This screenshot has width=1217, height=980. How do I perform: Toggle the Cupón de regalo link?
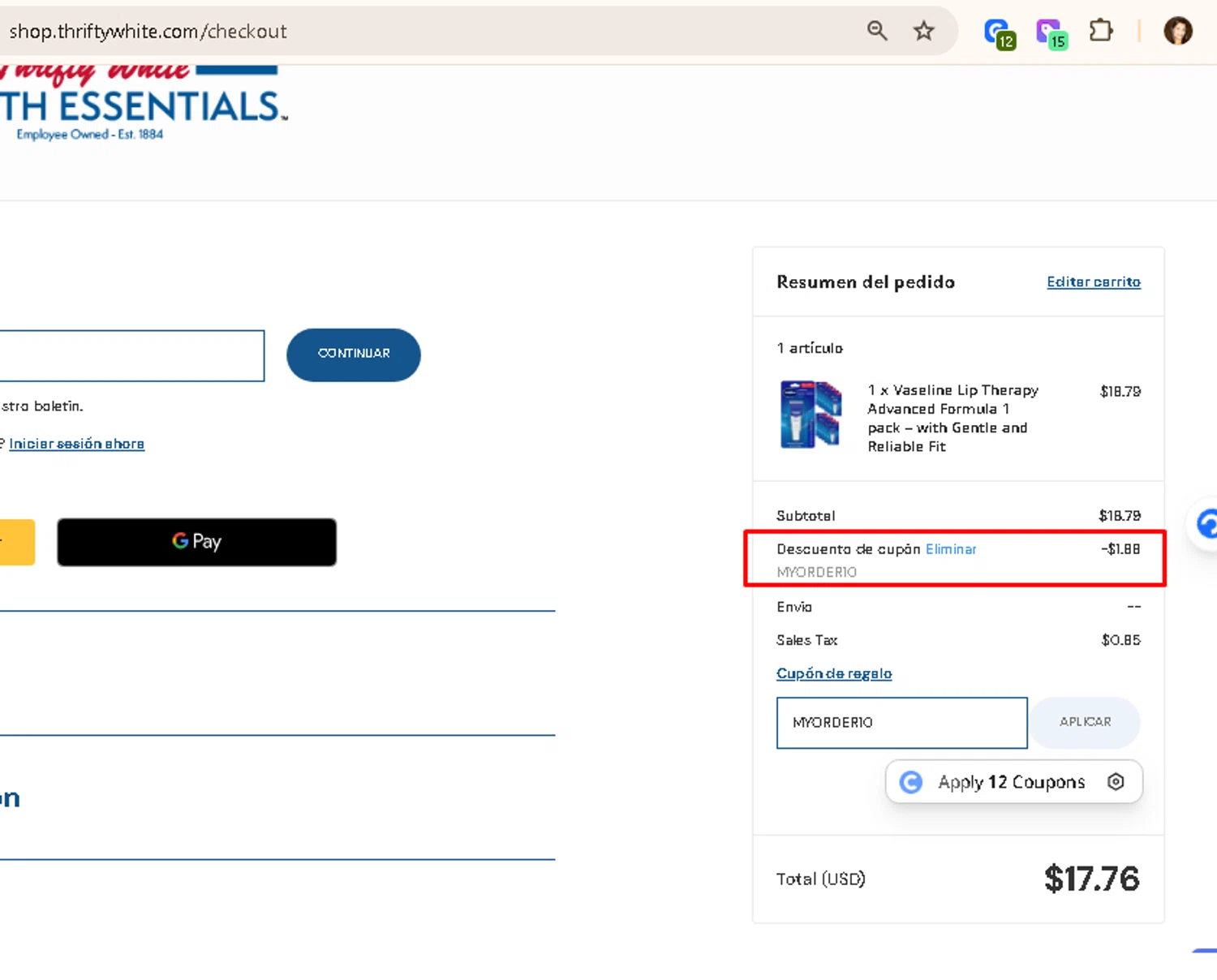click(834, 673)
